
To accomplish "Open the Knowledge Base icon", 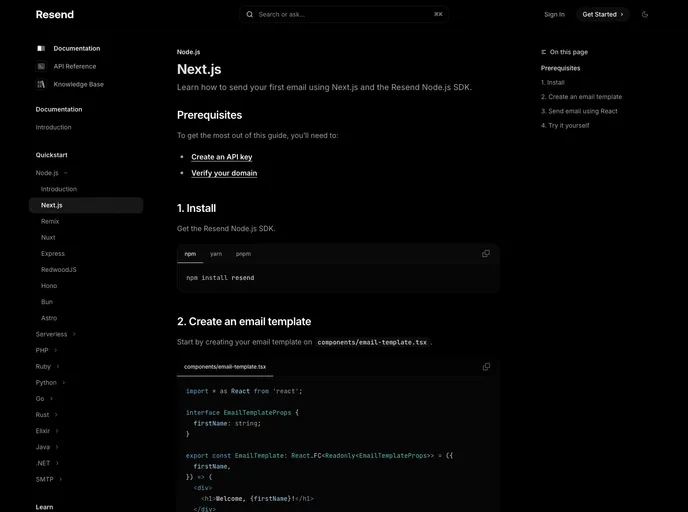I will (x=41, y=84).
